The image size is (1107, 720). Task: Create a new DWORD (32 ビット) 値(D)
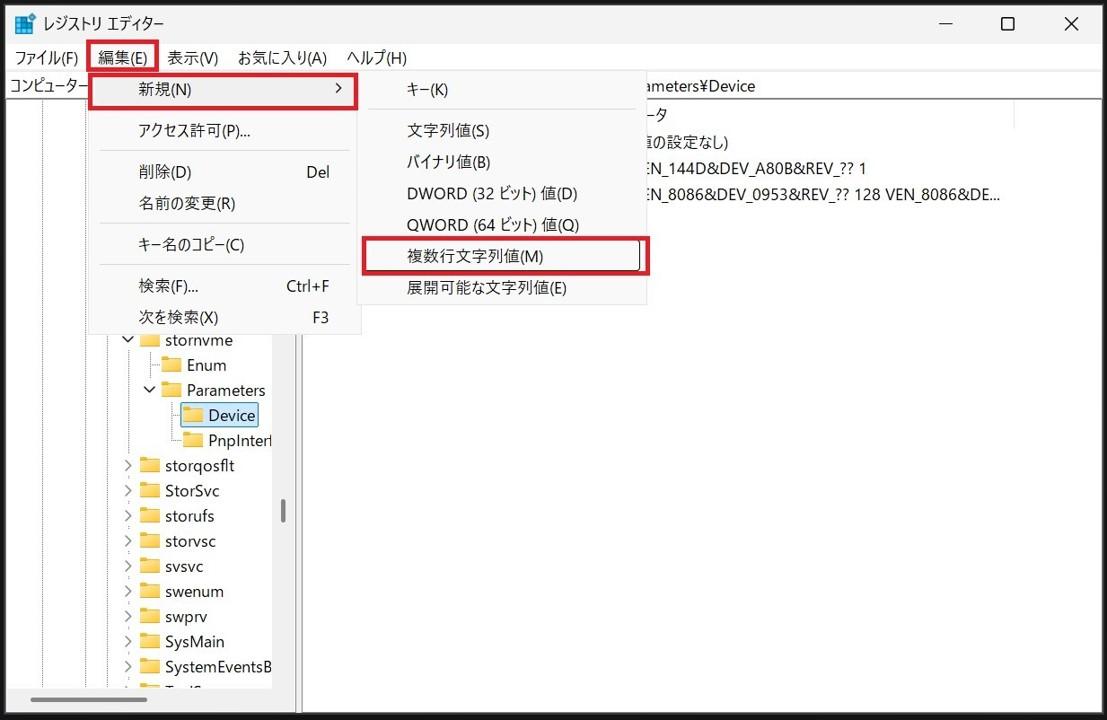[502, 193]
